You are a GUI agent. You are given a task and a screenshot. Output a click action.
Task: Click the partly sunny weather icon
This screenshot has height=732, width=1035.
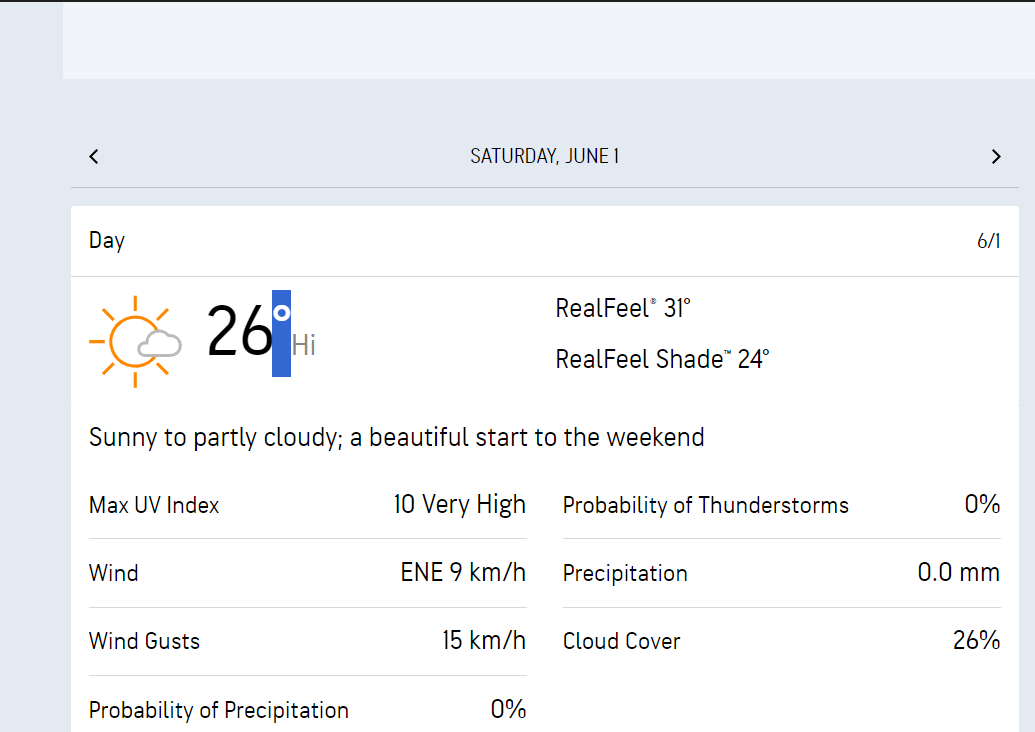click(x=135, y=341)
